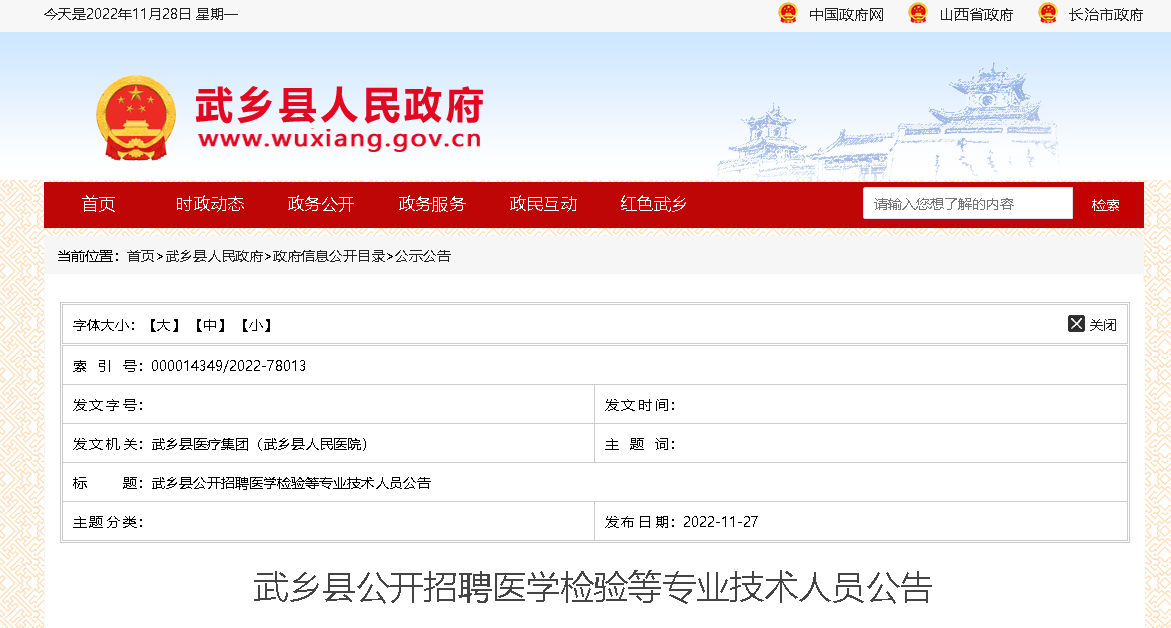Click today's date text 2022年11月28日
The image size is (1171, 628).
[x=139, y=14]
